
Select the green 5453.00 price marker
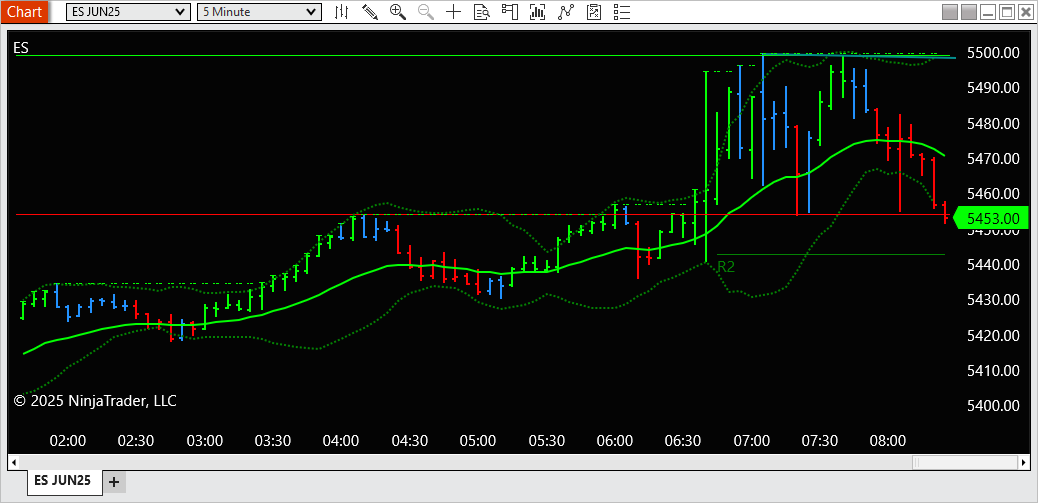(990, 218)
